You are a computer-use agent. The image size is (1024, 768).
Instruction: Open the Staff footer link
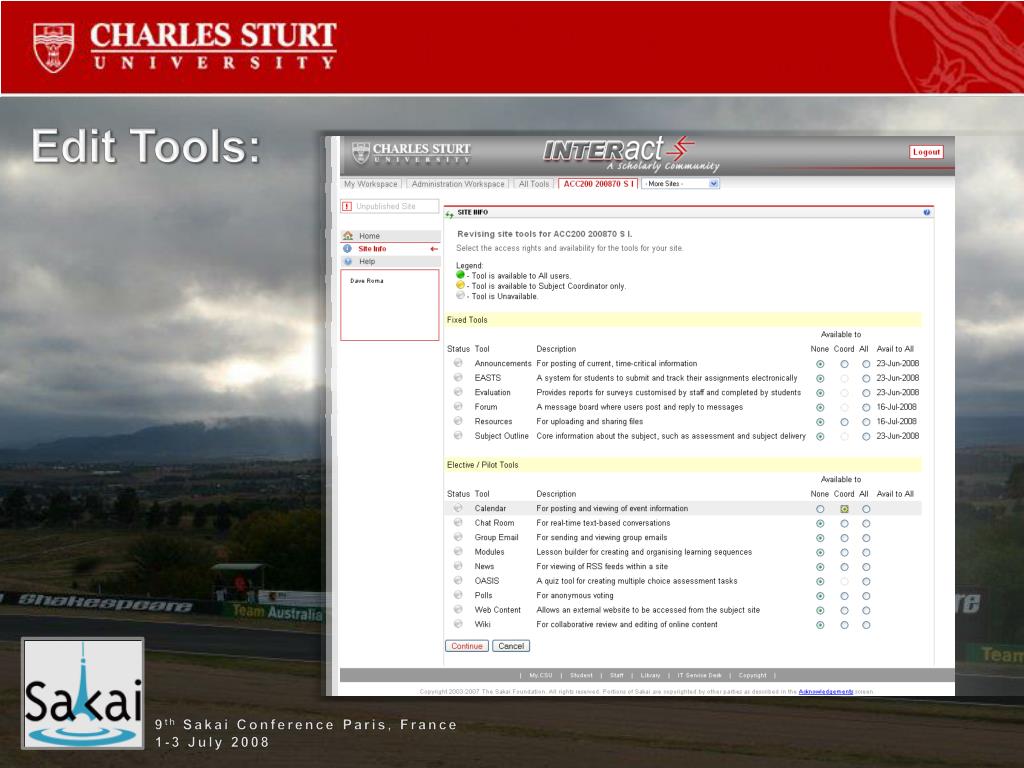pos(616,675)
